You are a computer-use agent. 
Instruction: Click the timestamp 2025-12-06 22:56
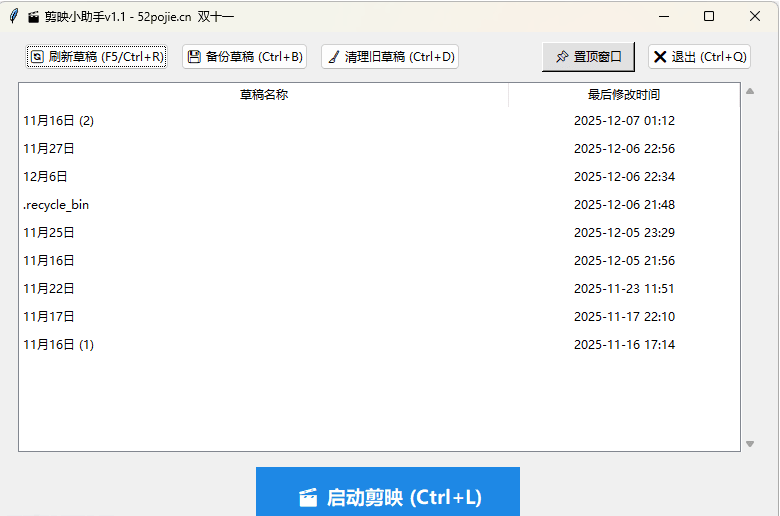click(624, 149)
